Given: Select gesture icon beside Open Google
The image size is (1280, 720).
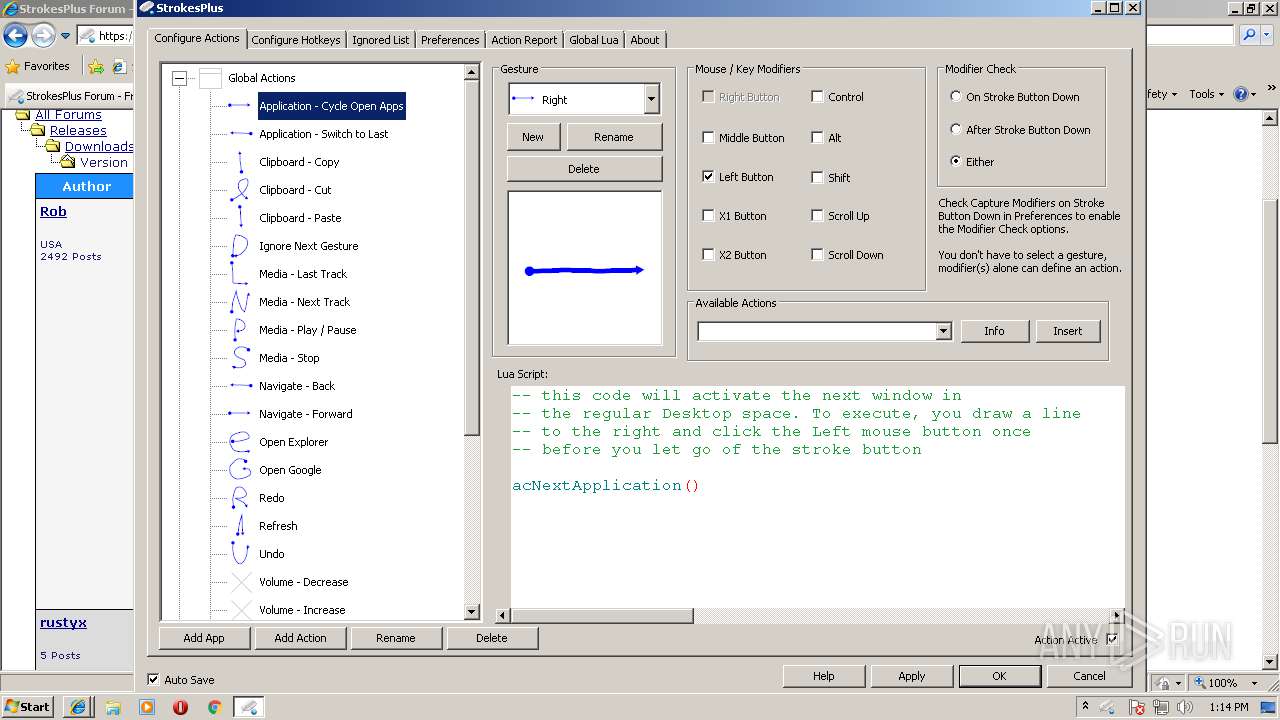Looking at the screenshot, I should pos(240,470).
